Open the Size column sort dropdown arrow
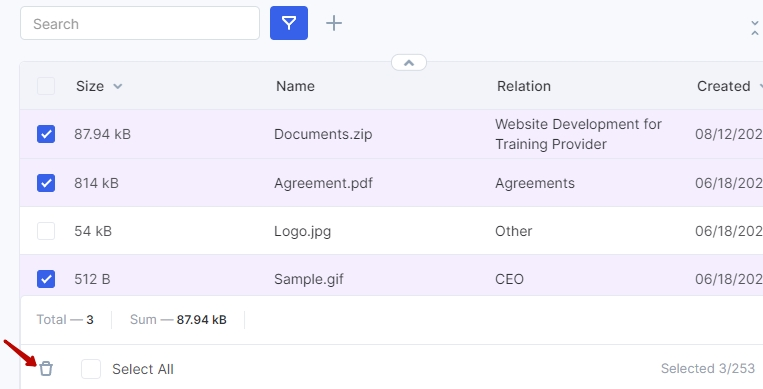 pyautogui.click(x=118, y=86)
